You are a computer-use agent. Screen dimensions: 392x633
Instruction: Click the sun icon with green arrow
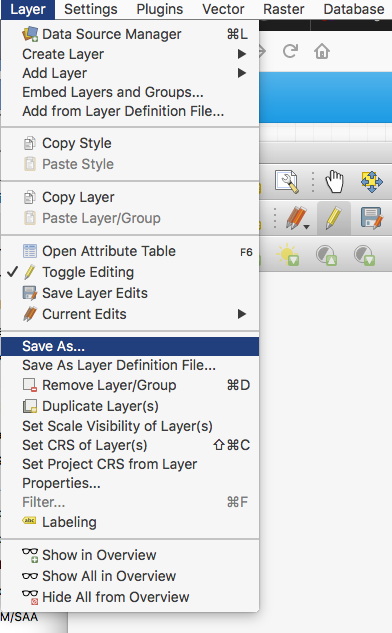(x=287, y=255)
